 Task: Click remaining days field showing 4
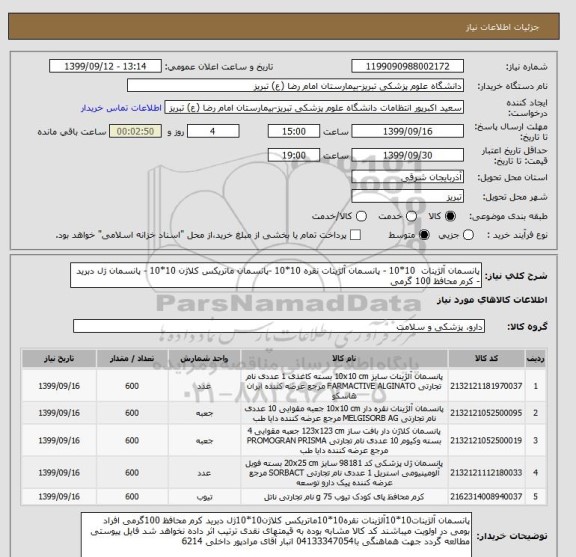tap(213, 132)
